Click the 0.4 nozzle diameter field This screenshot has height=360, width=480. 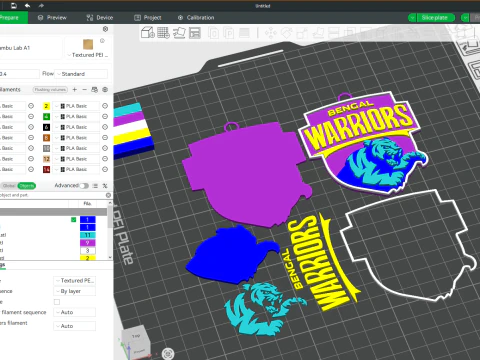19,74
